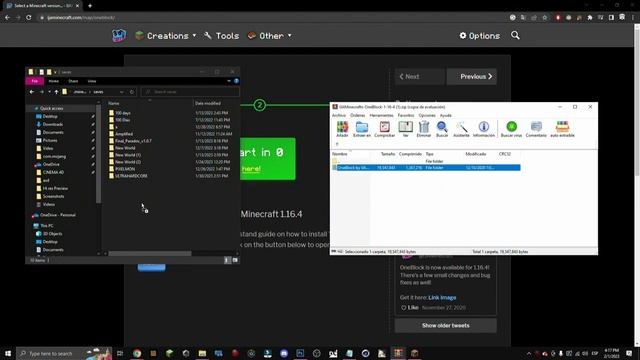The height and width of the screenshot is (360, 640).
Task: Click the Comprobar icon in WinRAR toolbar
Action: click(x=384, y=129)
